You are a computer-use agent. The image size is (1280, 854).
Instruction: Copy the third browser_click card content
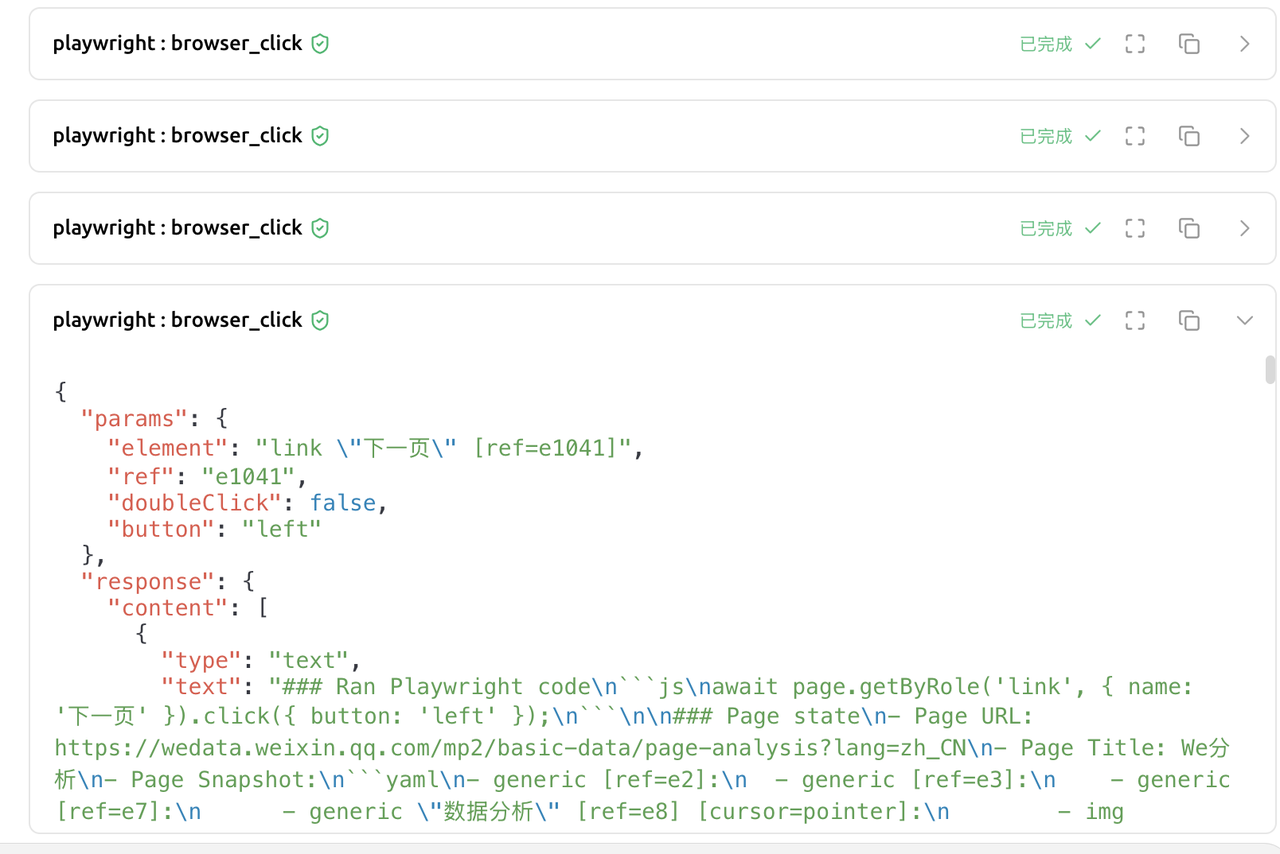[x=1189, y=228]
